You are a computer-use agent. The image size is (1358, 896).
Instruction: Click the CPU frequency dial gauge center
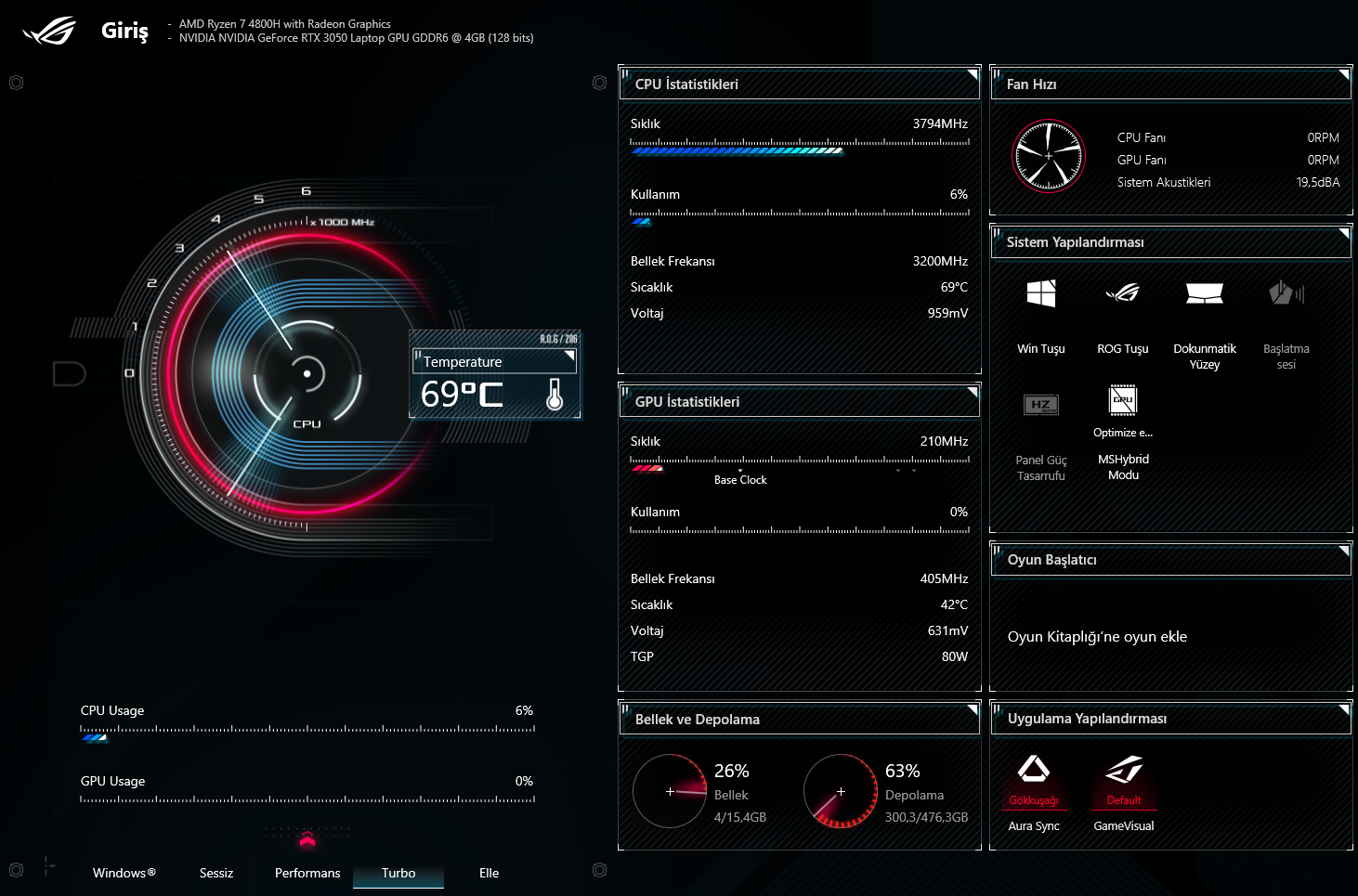coord(307,374)
